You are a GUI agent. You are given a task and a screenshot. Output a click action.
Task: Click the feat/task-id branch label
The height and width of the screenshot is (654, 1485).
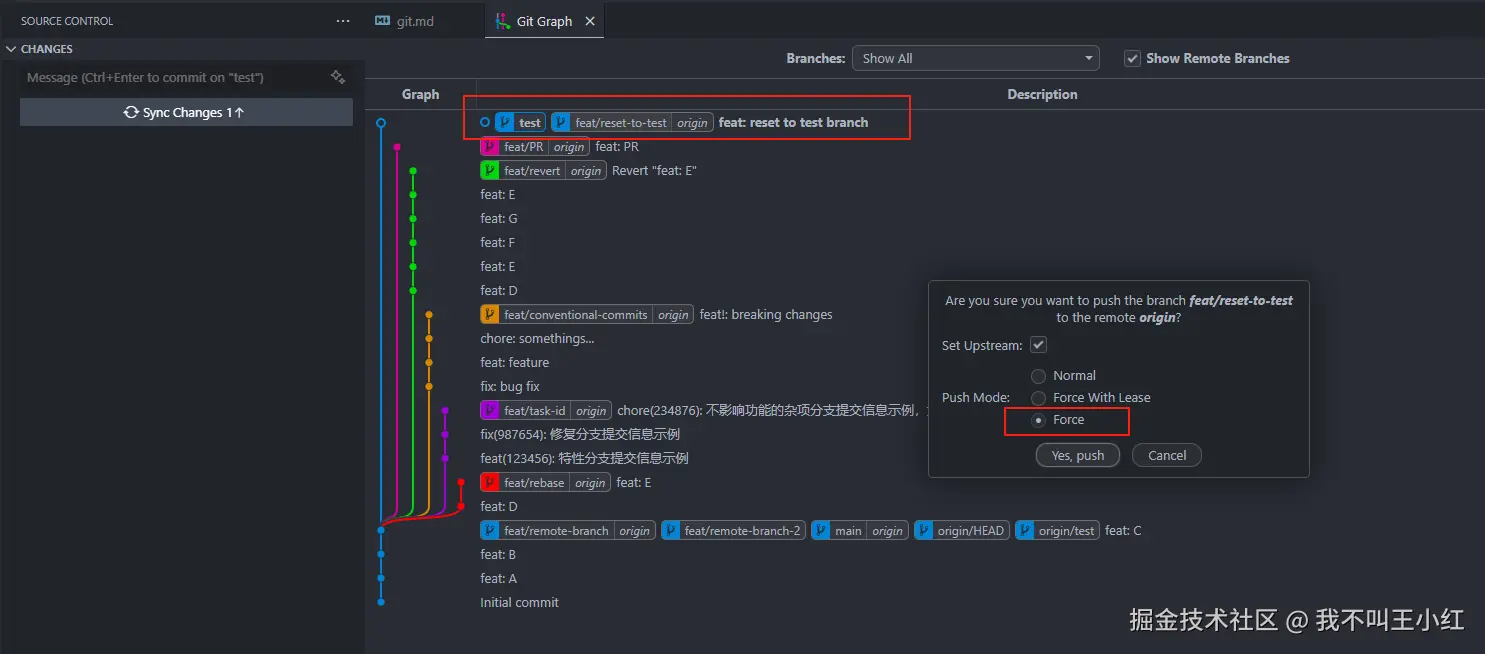pos(546,410)
